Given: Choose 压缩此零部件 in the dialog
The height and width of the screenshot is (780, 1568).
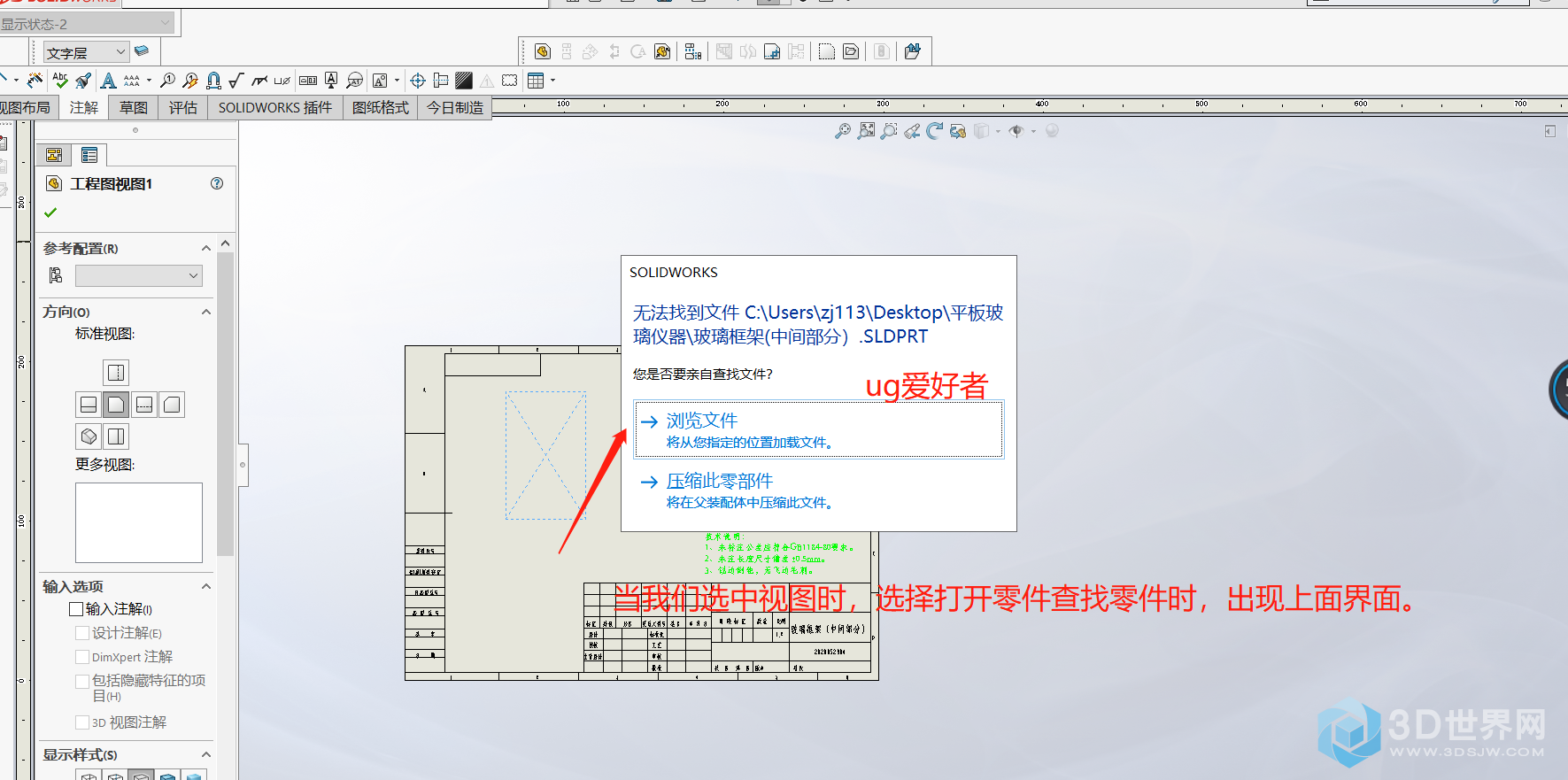Looking at the screenshot, I should click(x=819, y=490).
